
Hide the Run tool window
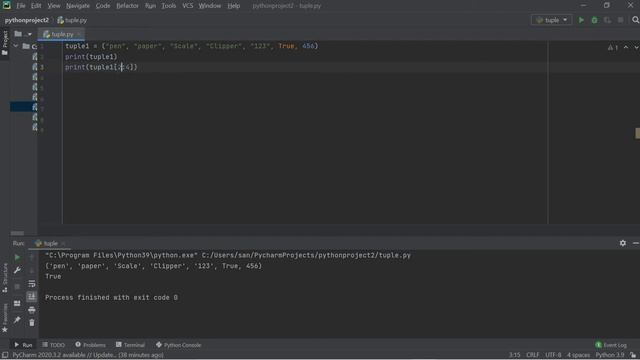point(636,243)
